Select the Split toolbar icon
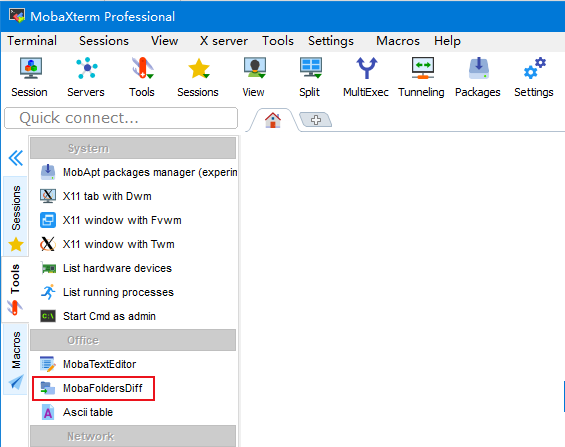 310,68
